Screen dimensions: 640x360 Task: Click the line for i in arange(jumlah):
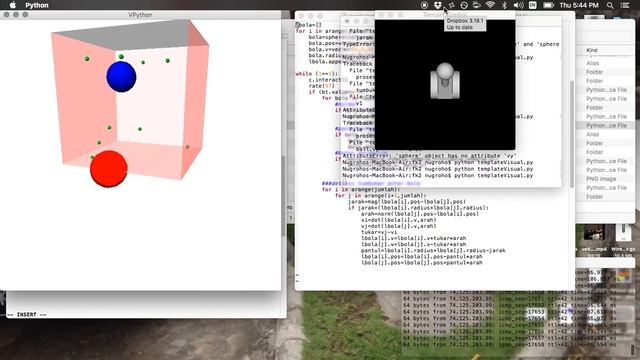(x=361, y=189)
